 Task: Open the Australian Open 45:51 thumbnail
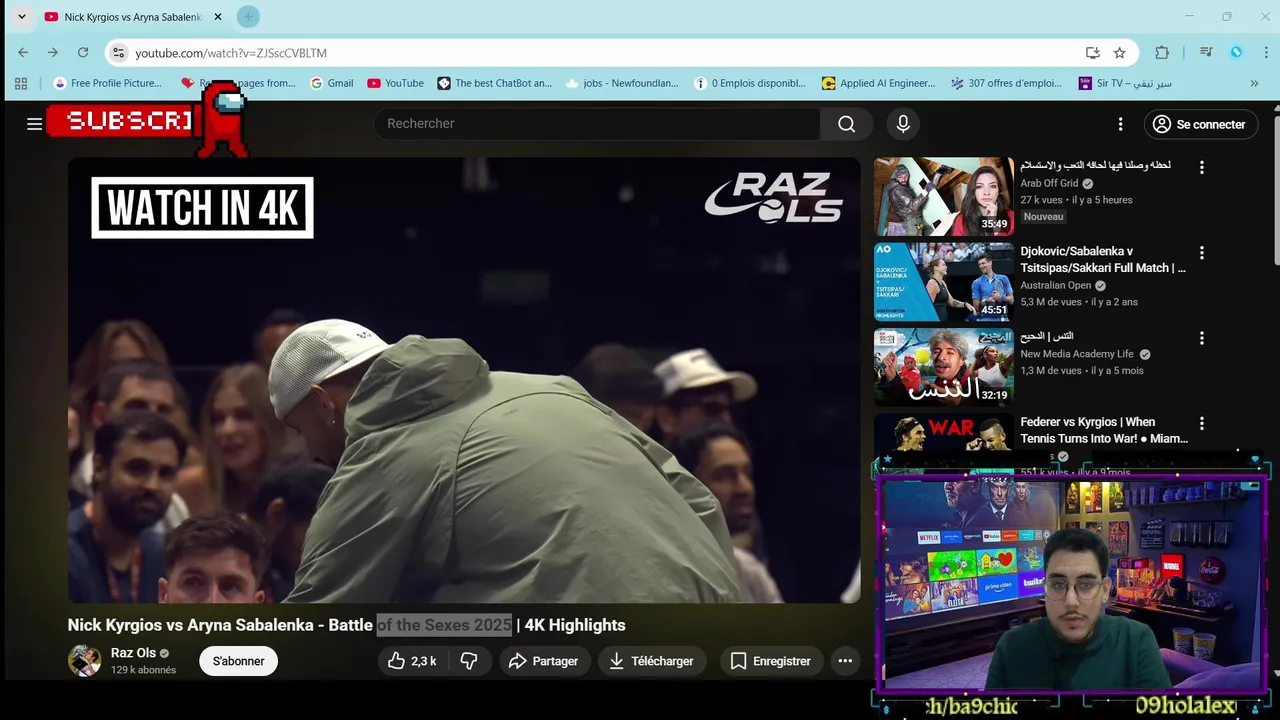pos(943,282)
